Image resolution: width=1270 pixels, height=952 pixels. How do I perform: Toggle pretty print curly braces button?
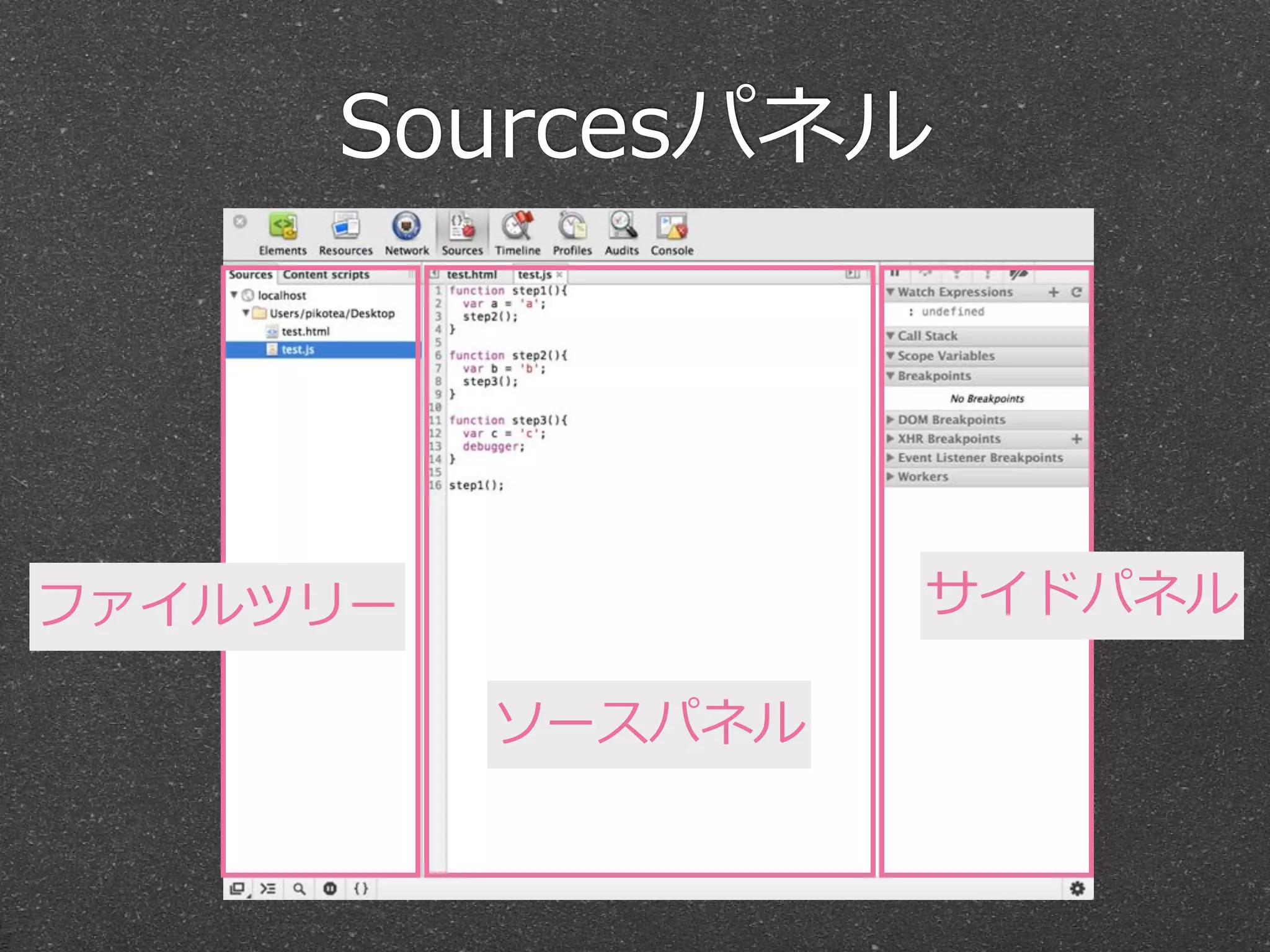pyautogui.click(x=361, y=889)
